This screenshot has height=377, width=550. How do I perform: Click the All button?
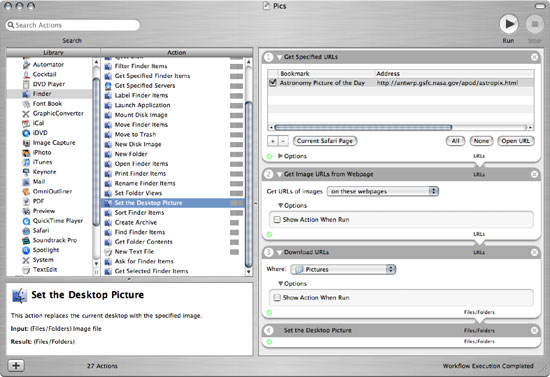point(455,141)
